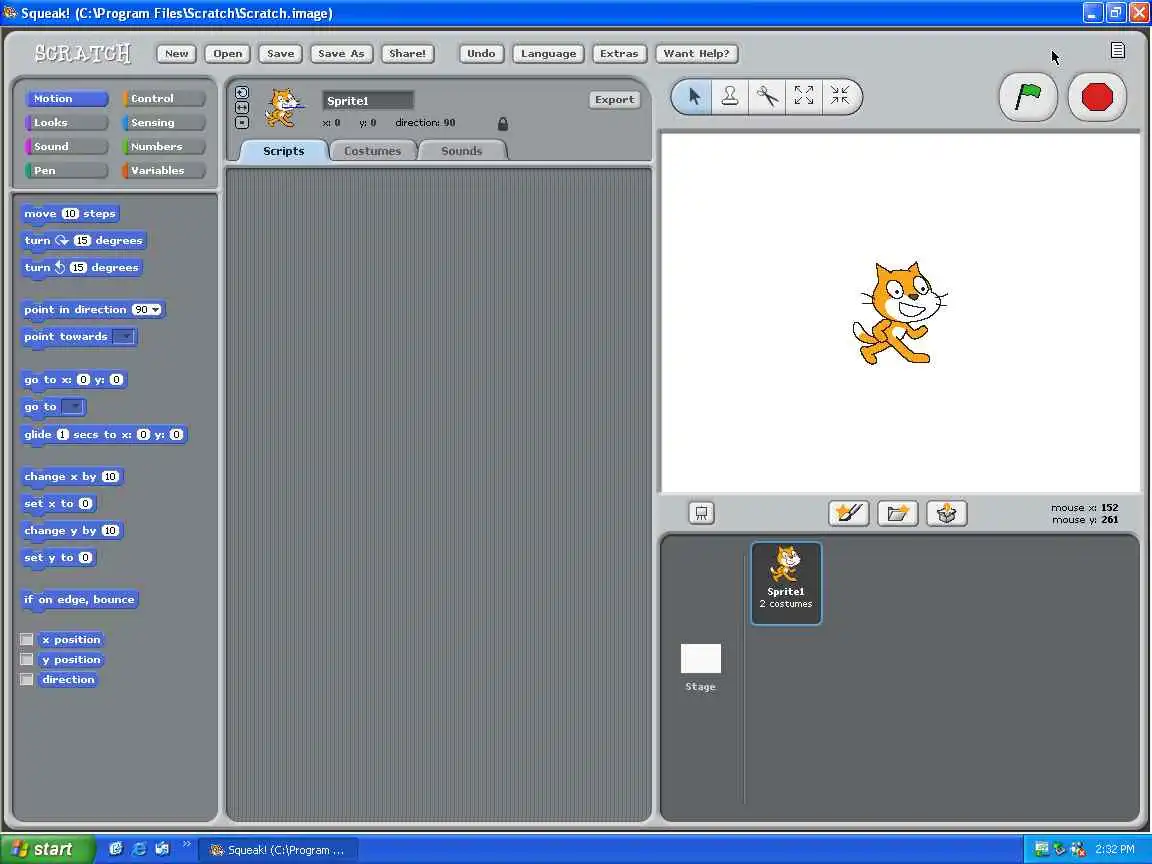The height and width of the screenshot is (864, 1152).
Task: Open the point towards dropdown
Action: pos(124,336)
